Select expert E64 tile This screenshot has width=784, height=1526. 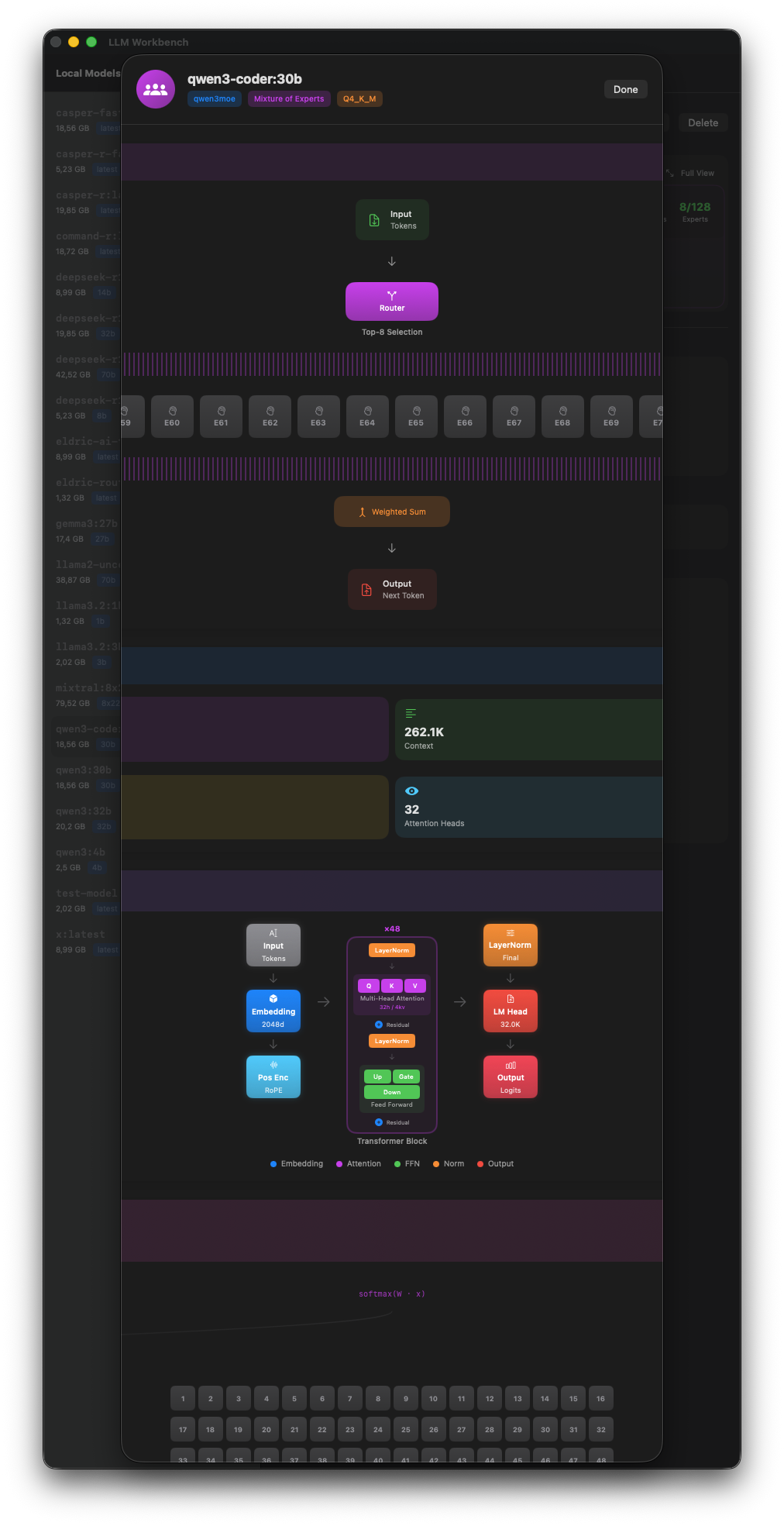tap(367, 417)
